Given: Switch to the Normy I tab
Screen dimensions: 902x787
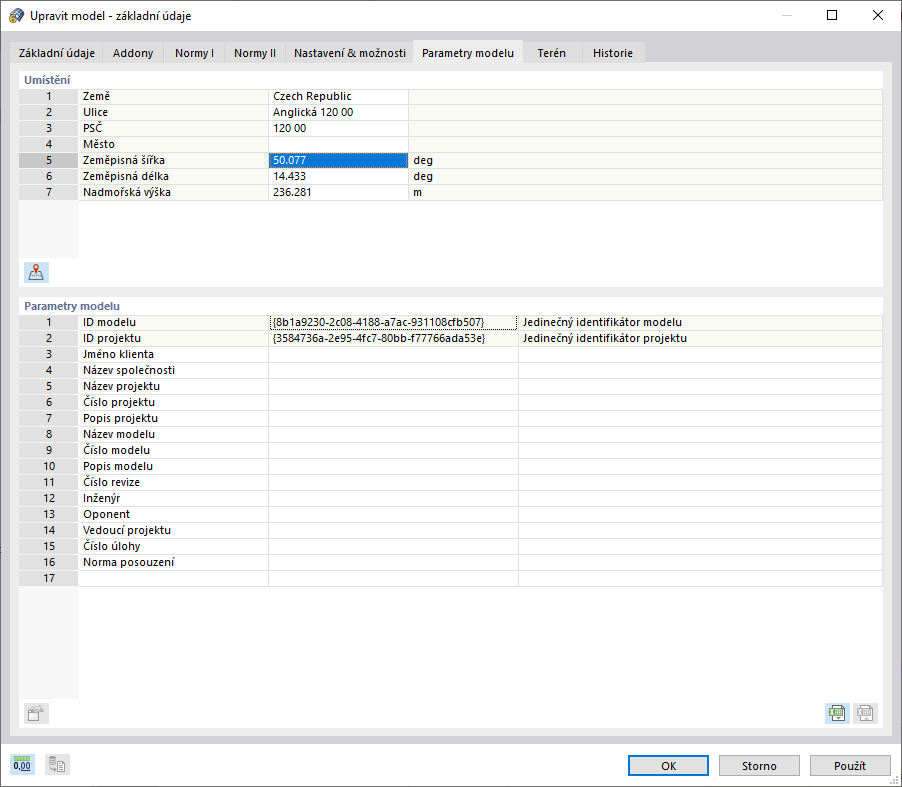Looking at the screenshot, I should coord(194,53).
